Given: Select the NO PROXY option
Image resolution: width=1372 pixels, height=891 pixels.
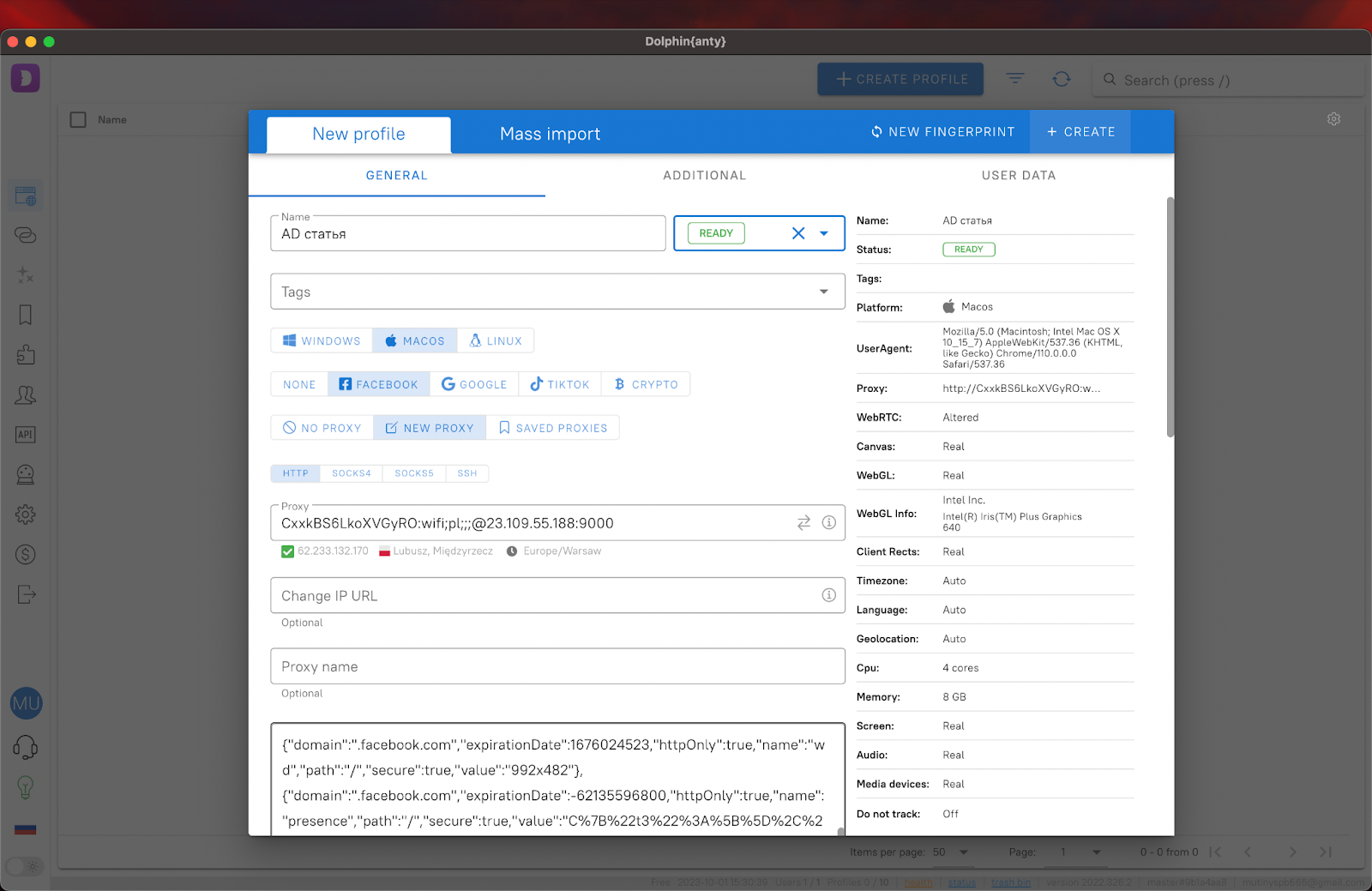Looking at the screenshot, I should [x=322, y=428].
